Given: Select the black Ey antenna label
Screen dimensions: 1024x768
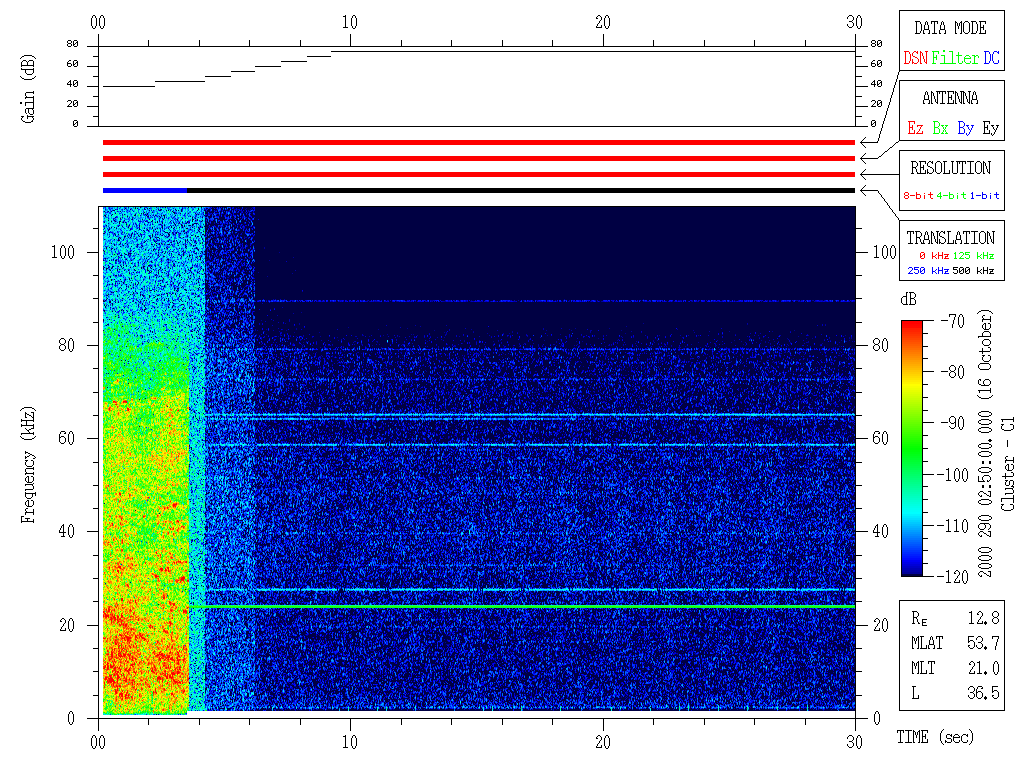Looking at the screenshot, I should pyautogui.click(x=990, y=129).
